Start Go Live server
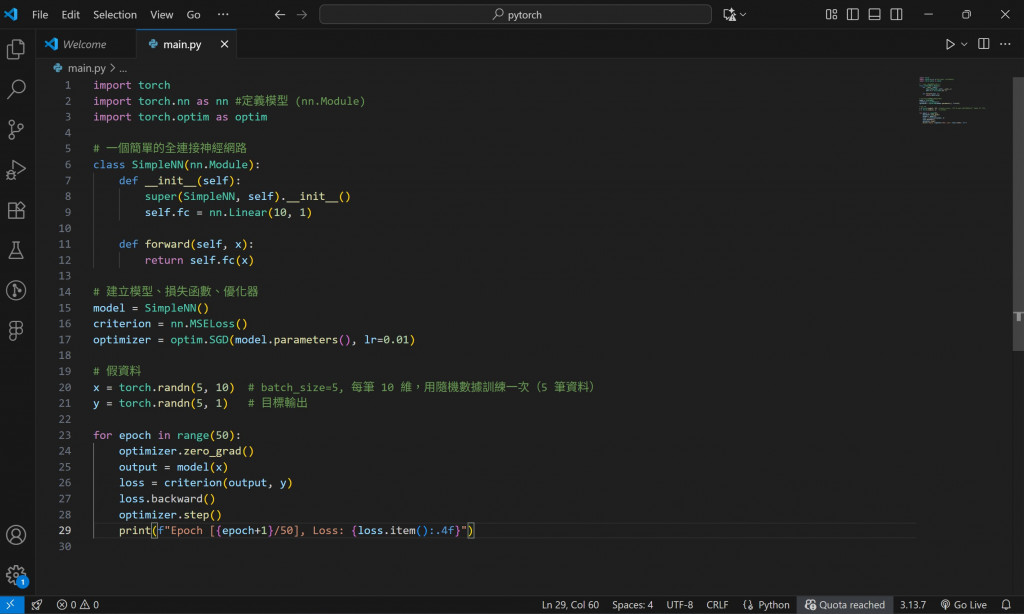 tap(963, 605)
